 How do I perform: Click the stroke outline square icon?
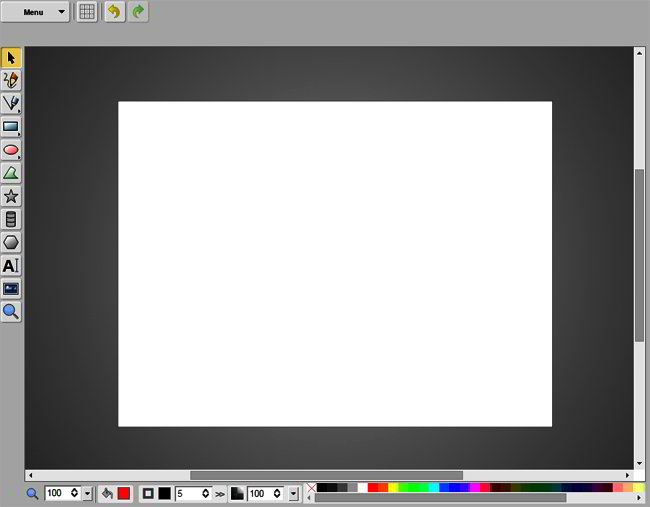pyautogui.click(x=148, y=493)
